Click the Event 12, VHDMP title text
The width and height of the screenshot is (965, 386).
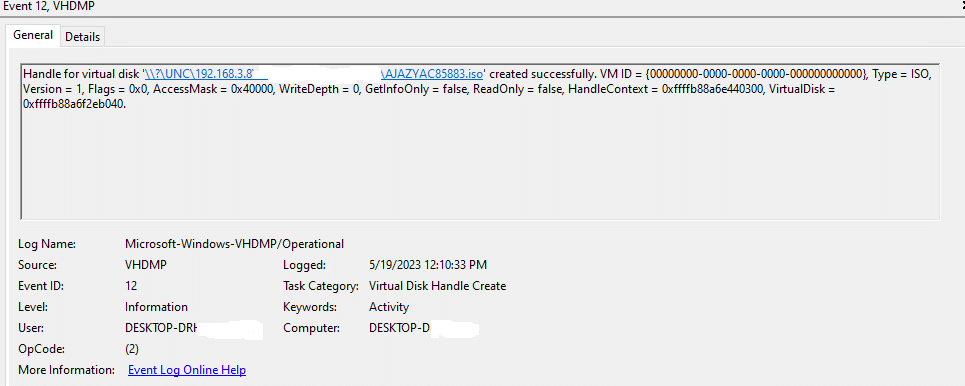pos(49,6)
